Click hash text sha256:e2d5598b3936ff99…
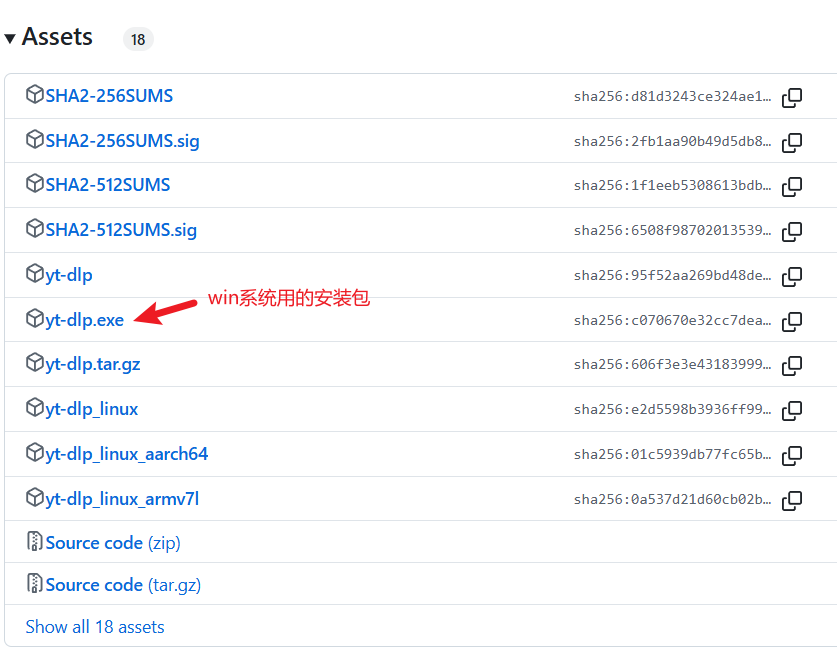The height and width of the screenshot is (647, 837). [673, 409]
